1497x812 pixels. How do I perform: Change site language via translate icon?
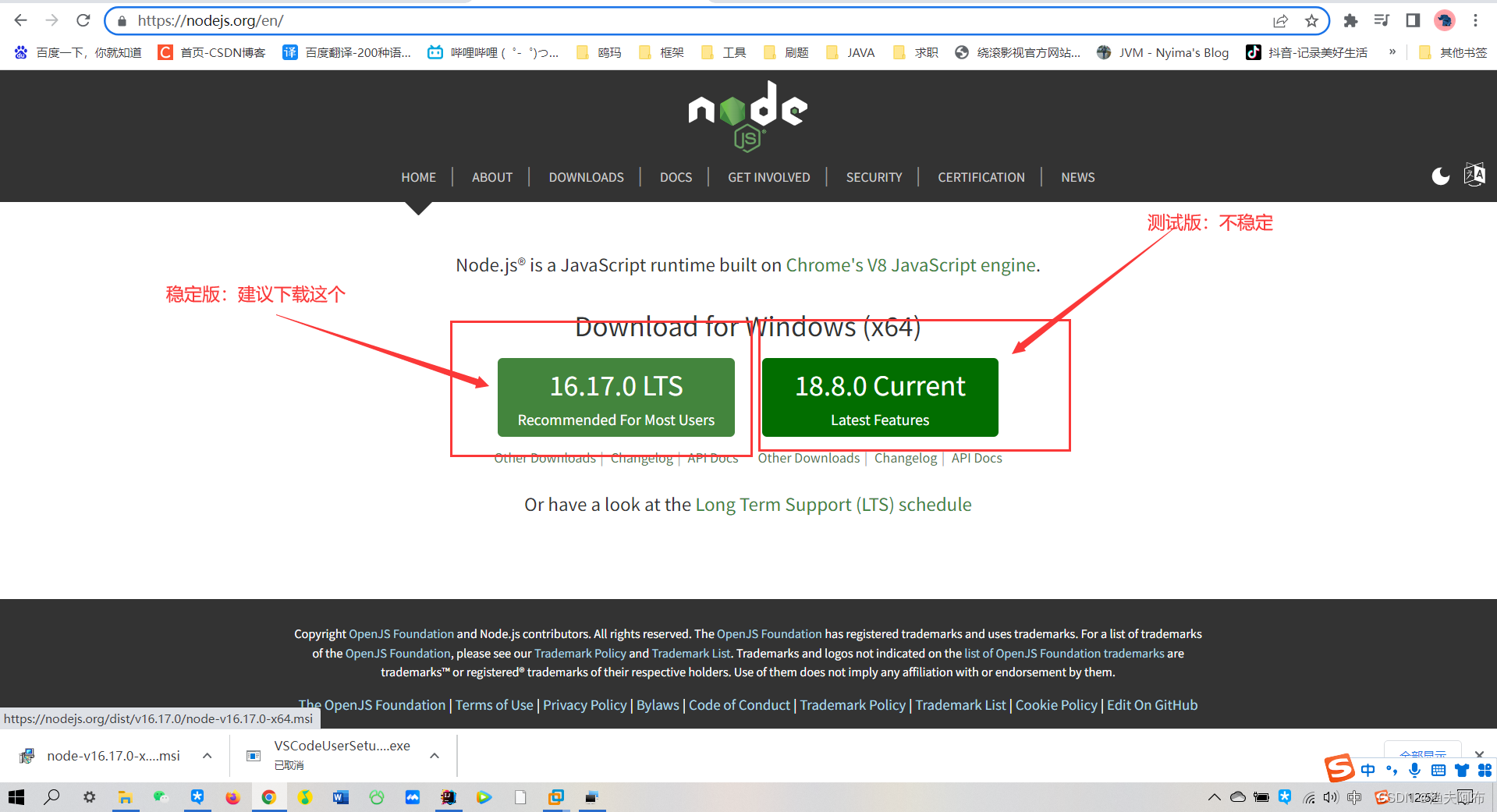1474,175
